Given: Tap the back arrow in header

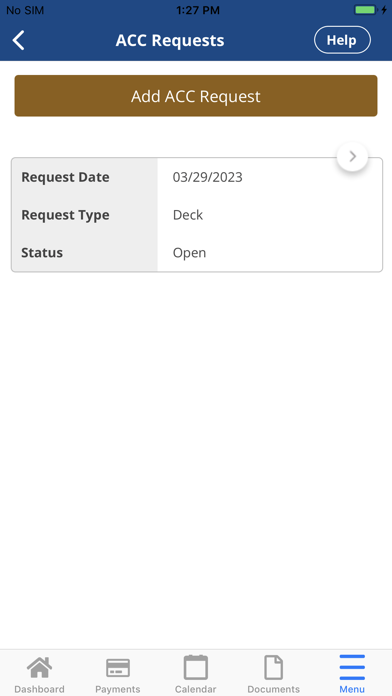Looking at the screenshot, I should point(19,40).
